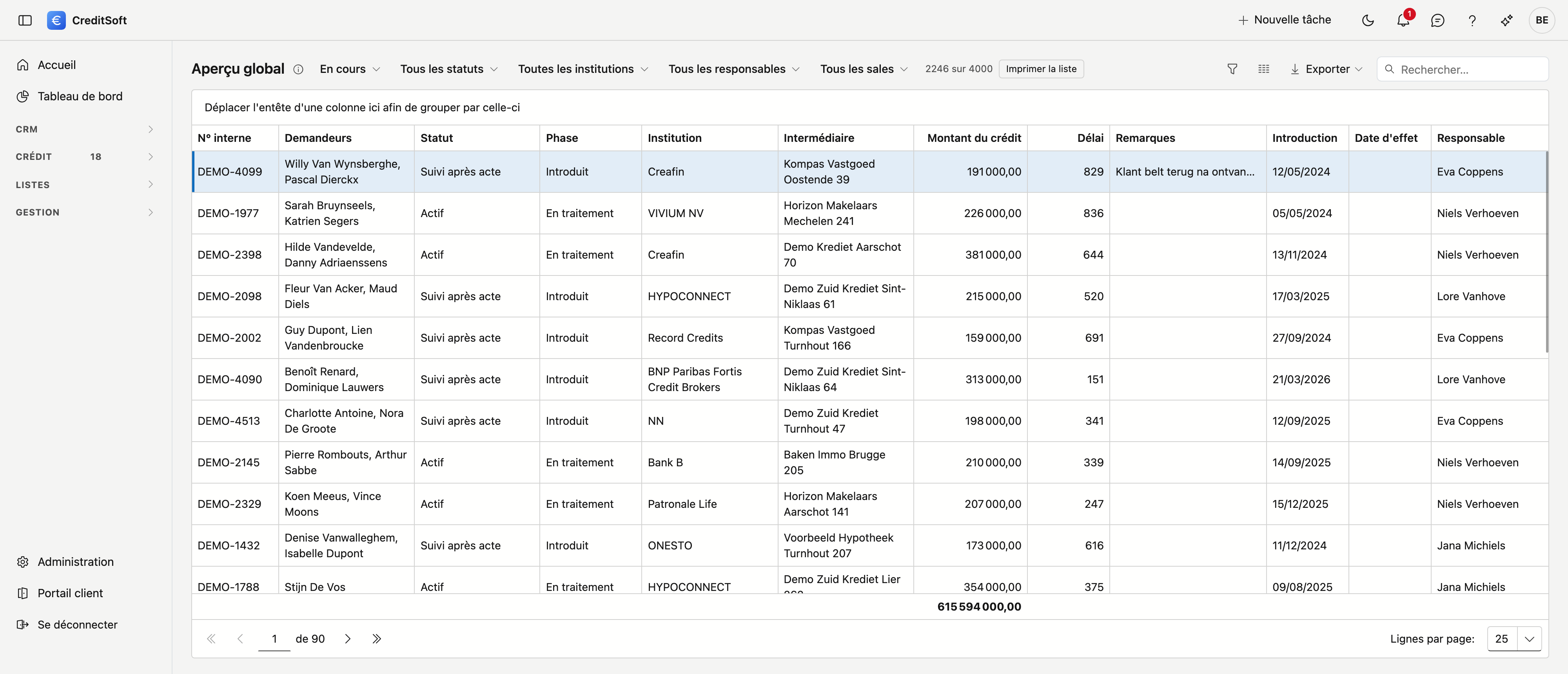The image size is (1568, 674).
Task: Click the Baken Immo Brugge 205 cell
Action: 846,462
